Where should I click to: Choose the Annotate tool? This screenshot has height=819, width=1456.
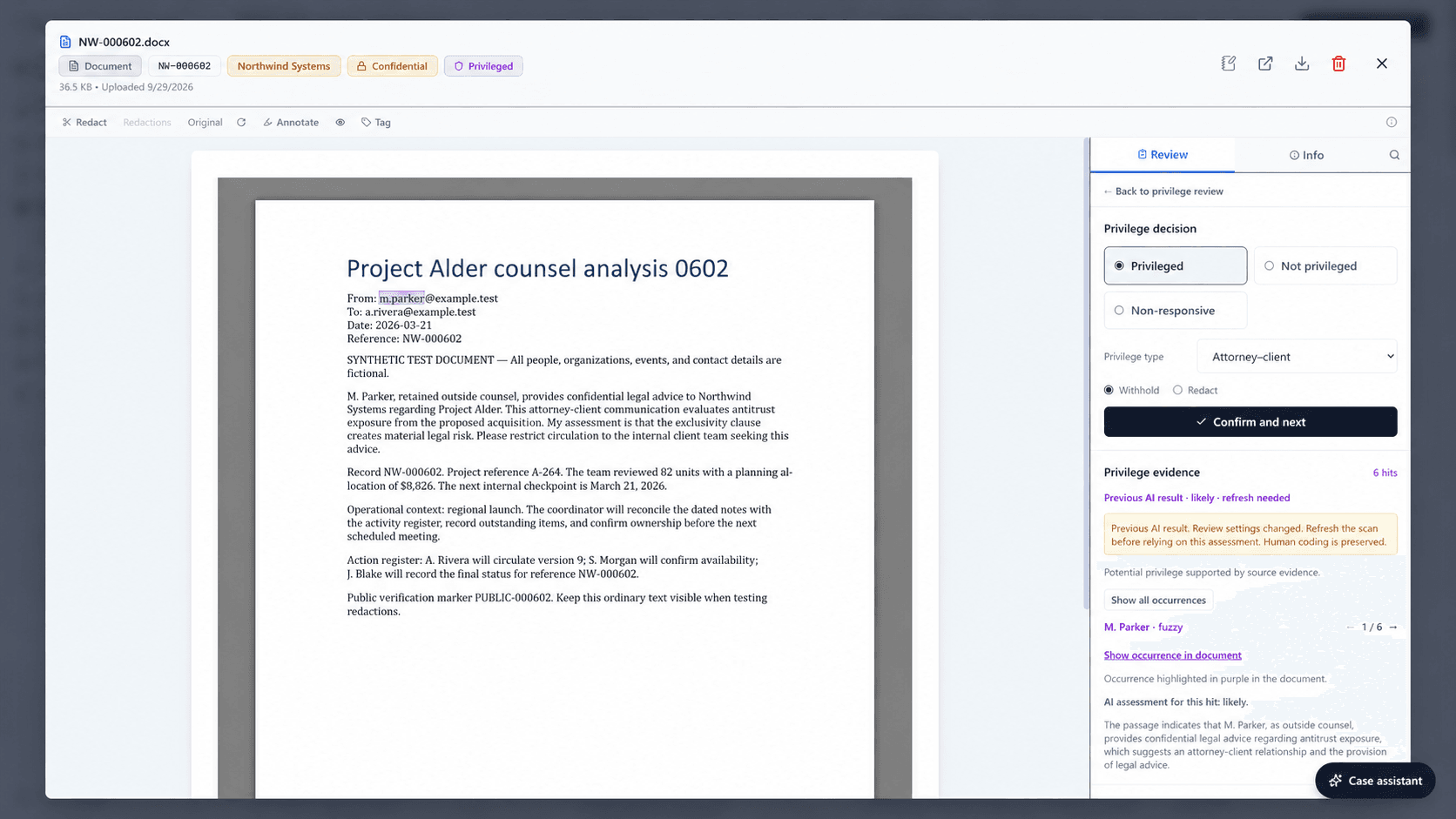291,123
